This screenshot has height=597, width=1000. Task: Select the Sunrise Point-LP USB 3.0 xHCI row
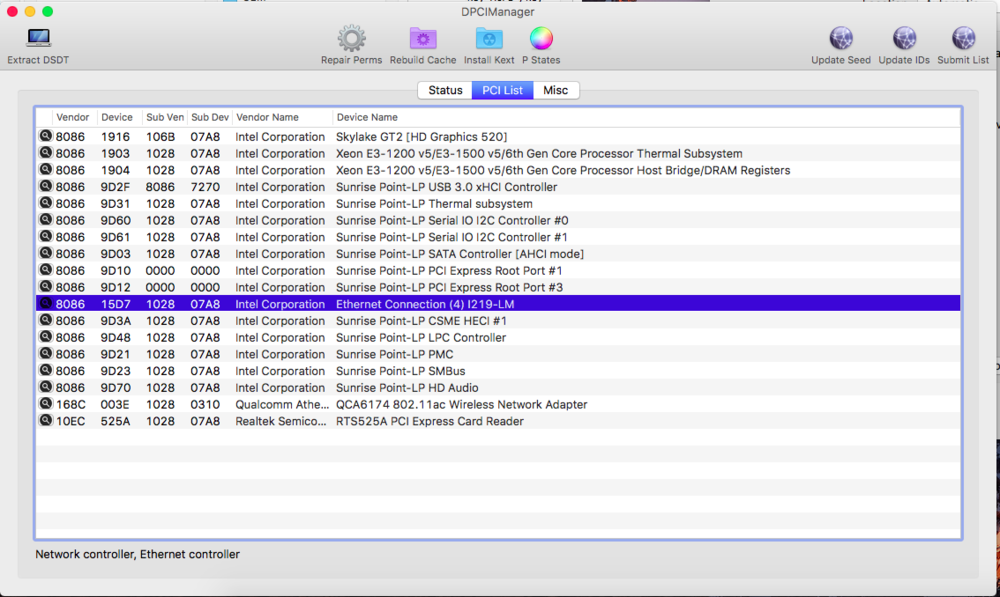pos(446,187)
